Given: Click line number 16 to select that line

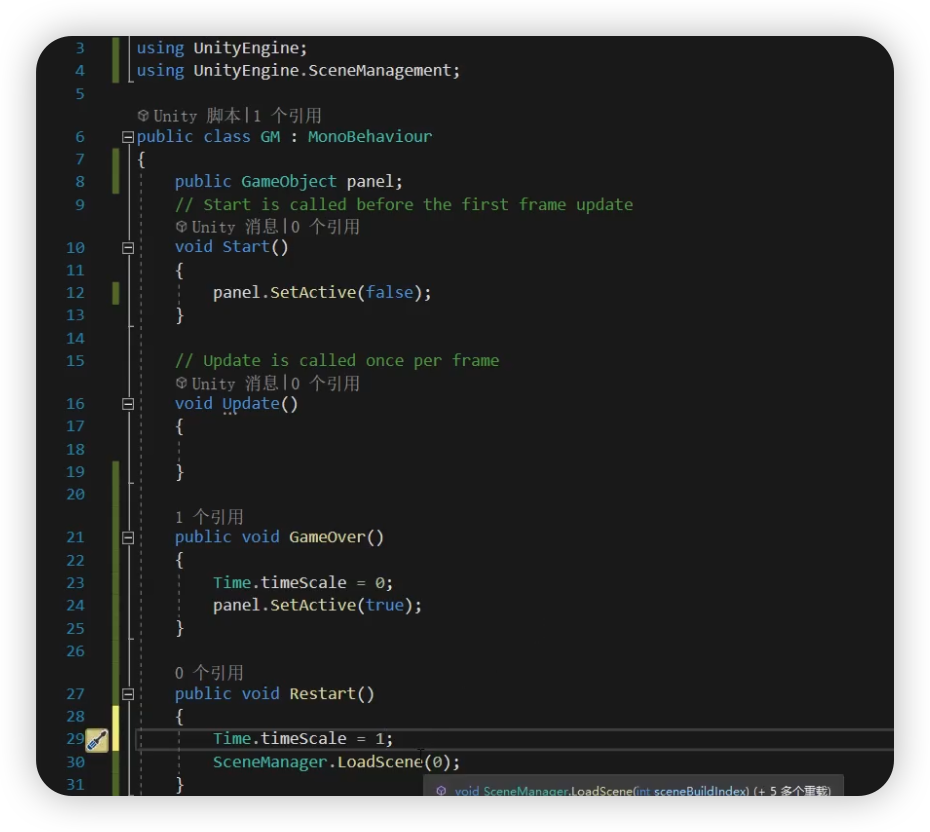Looking at the screenshot, I should click(75, 403).
